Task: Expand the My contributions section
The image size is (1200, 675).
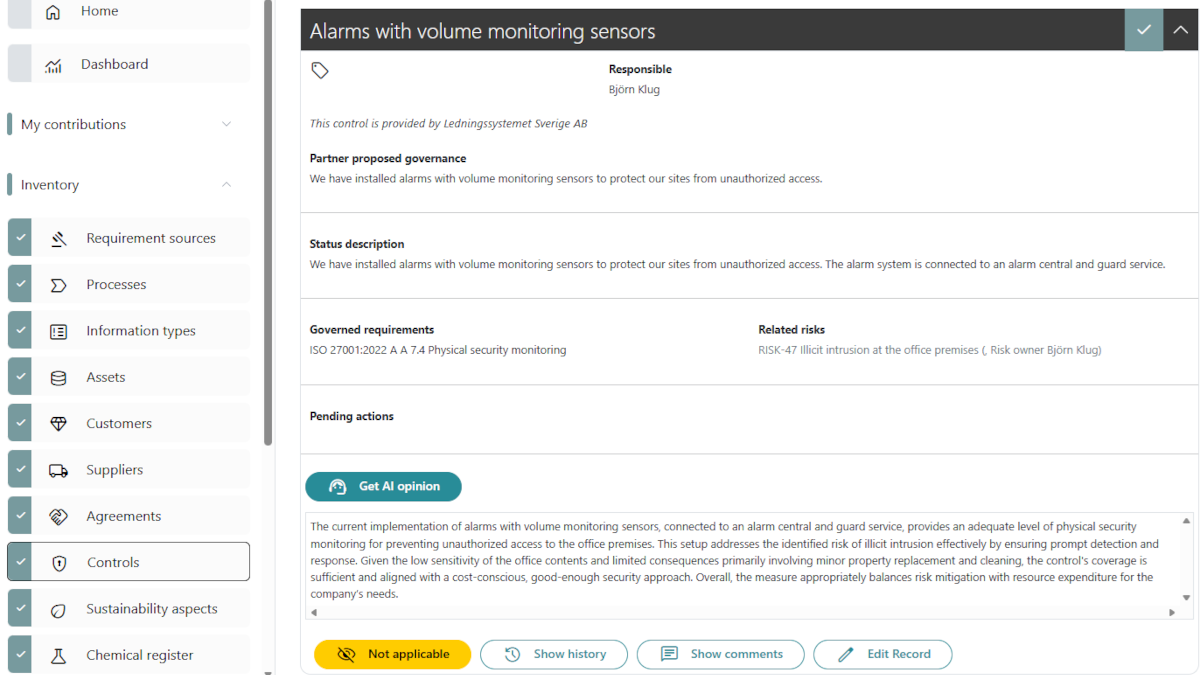Action: pos(226,124)
